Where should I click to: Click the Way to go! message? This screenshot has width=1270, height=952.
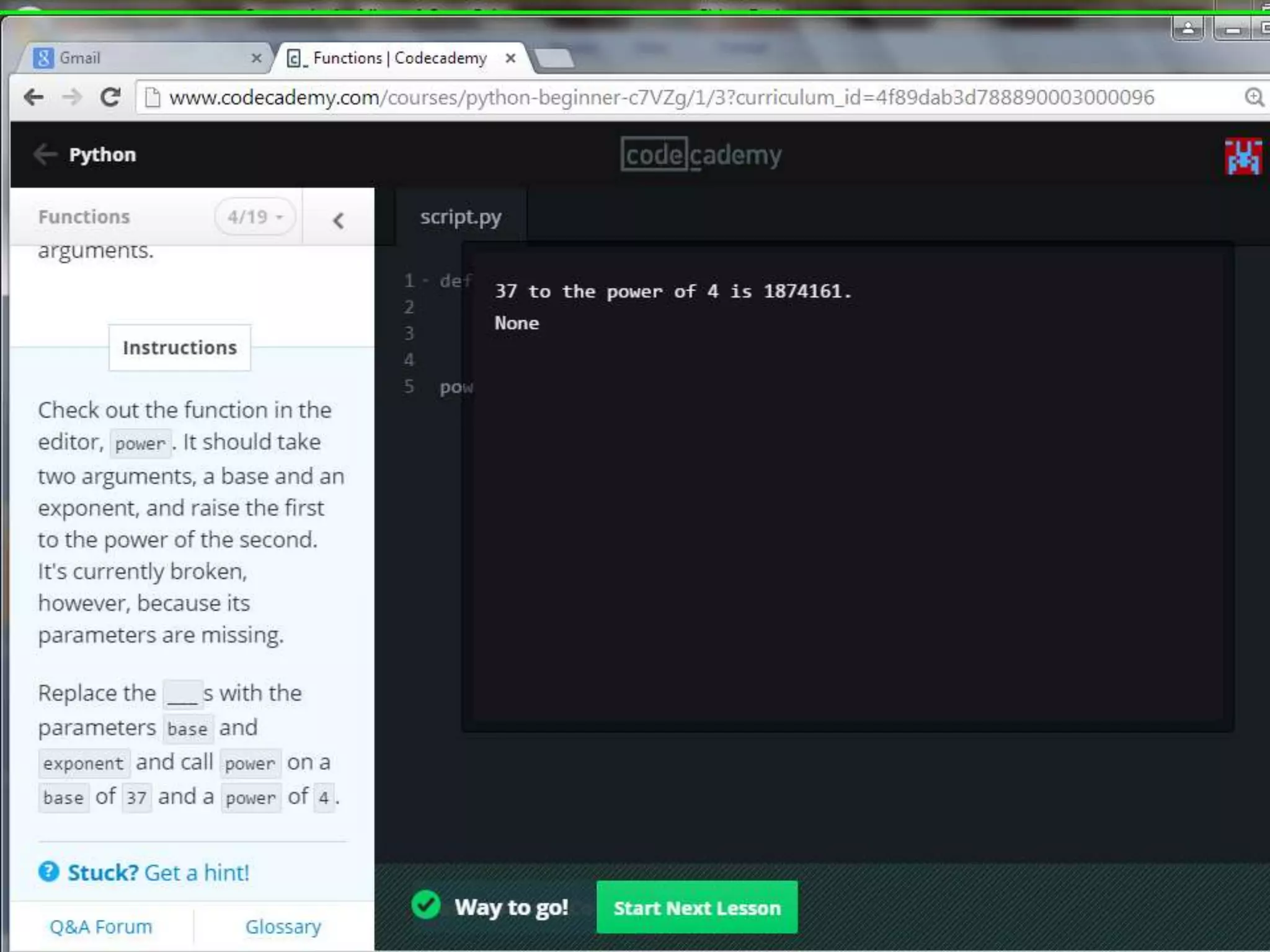coord(512,907)
